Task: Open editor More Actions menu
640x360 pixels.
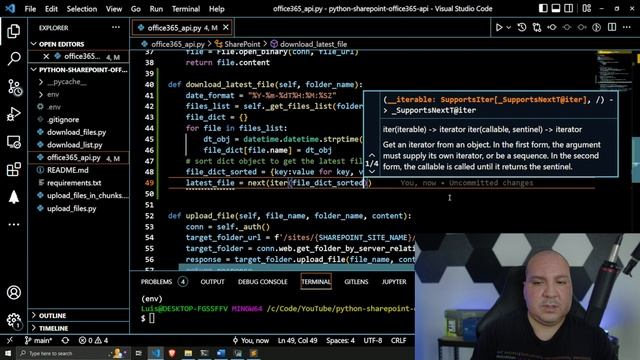Action: point(627,27)
